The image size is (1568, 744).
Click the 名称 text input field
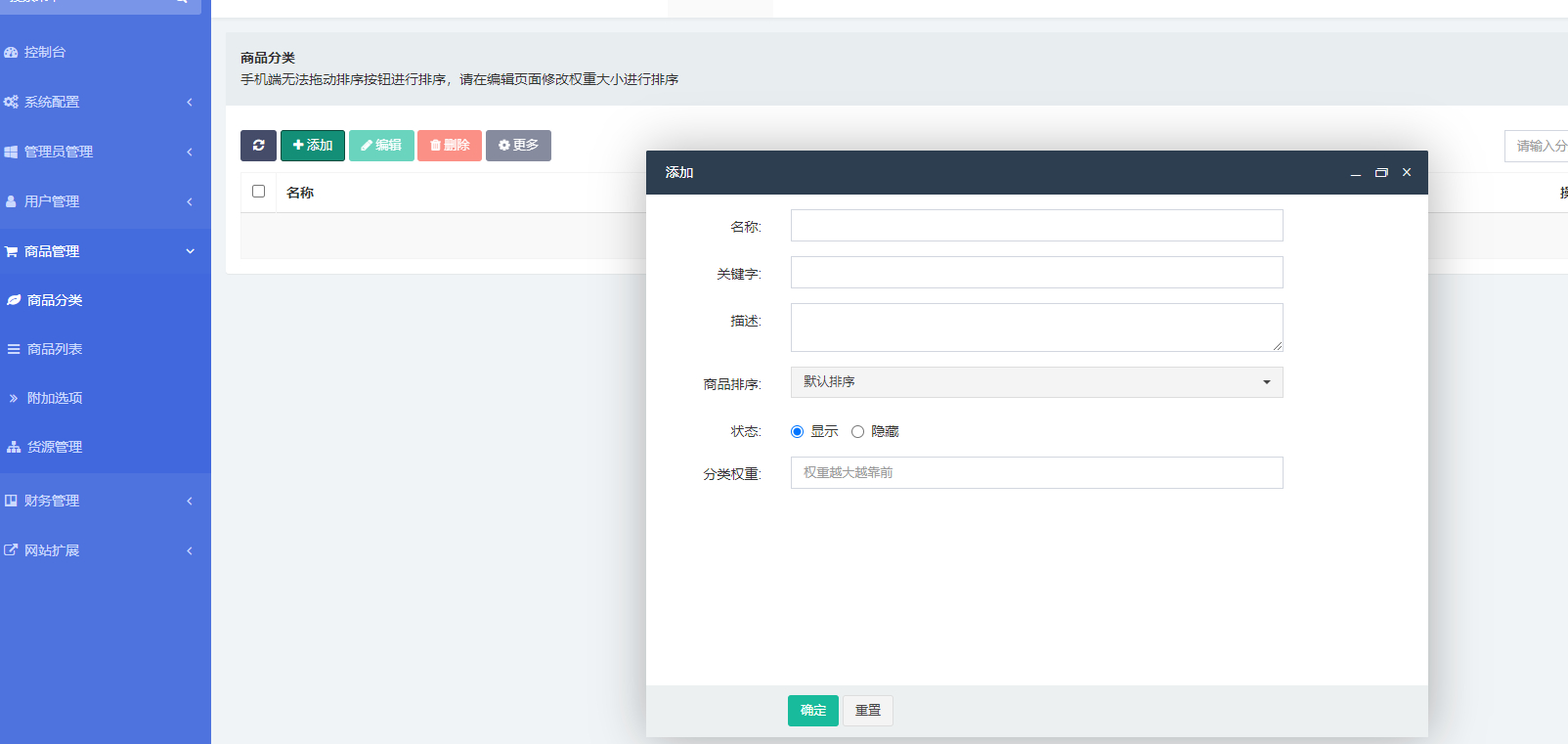coord(1036,226)
